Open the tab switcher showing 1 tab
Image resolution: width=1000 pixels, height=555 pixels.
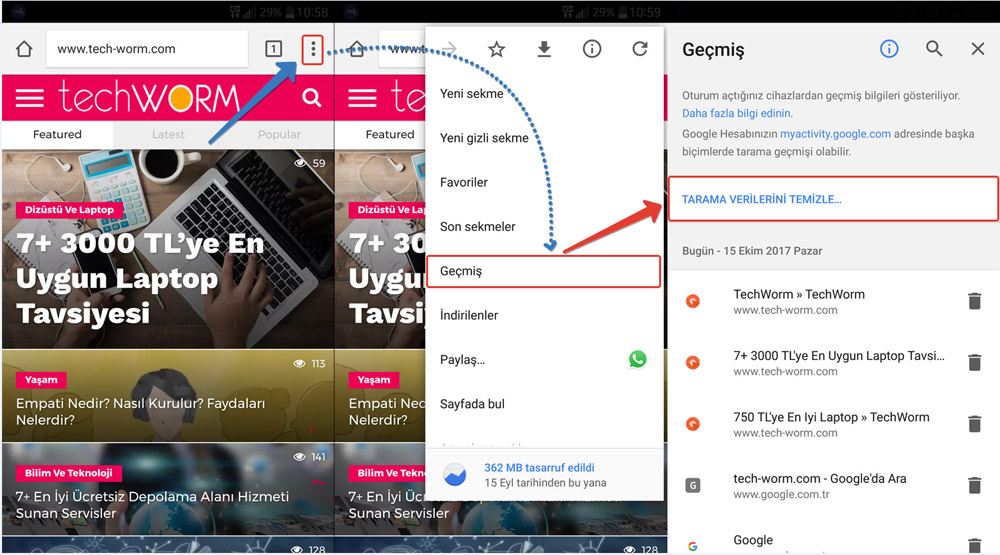tap(273, 49)
